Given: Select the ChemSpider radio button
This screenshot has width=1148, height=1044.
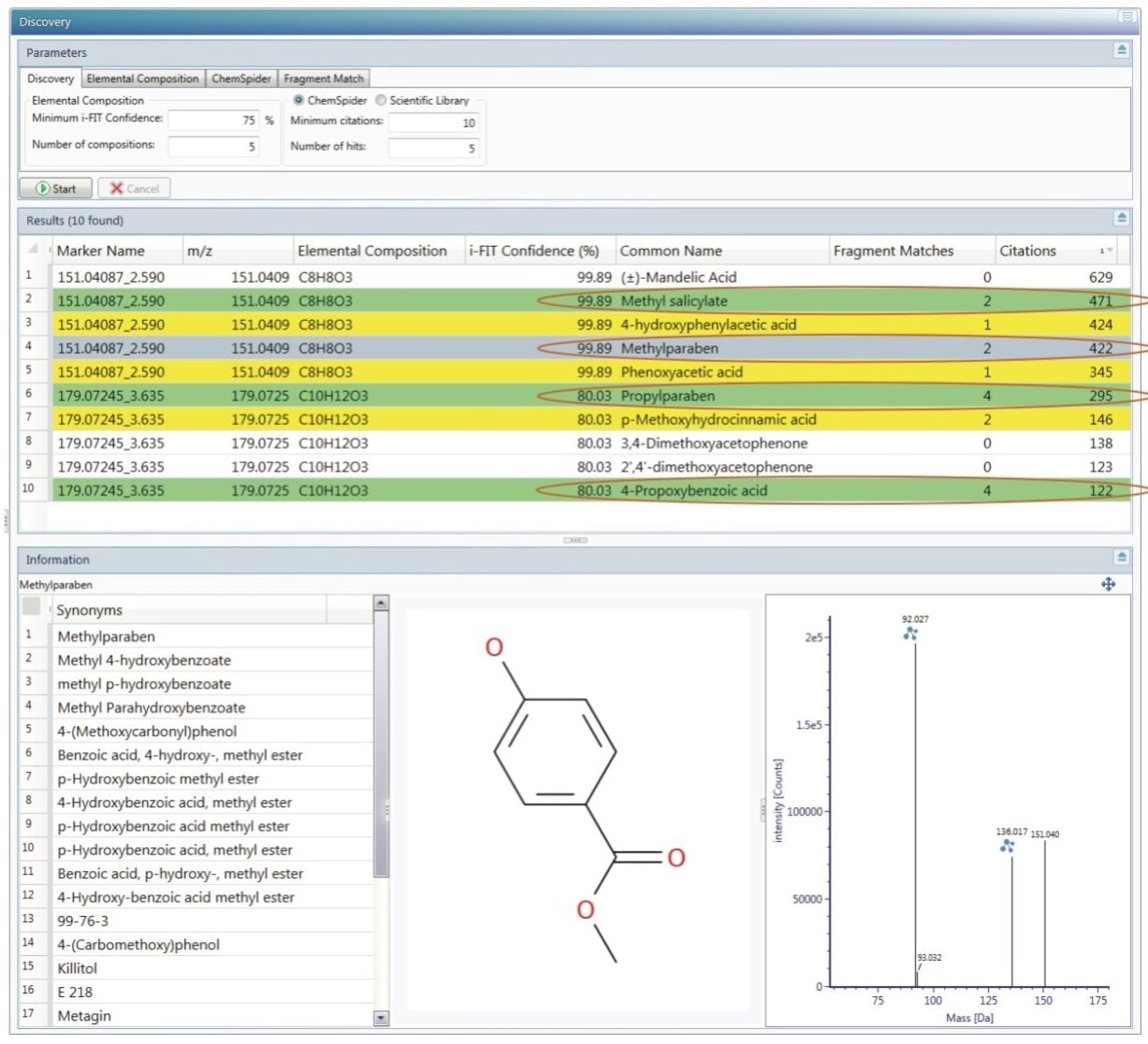Looking at the screenshot, I should (299, 100).
